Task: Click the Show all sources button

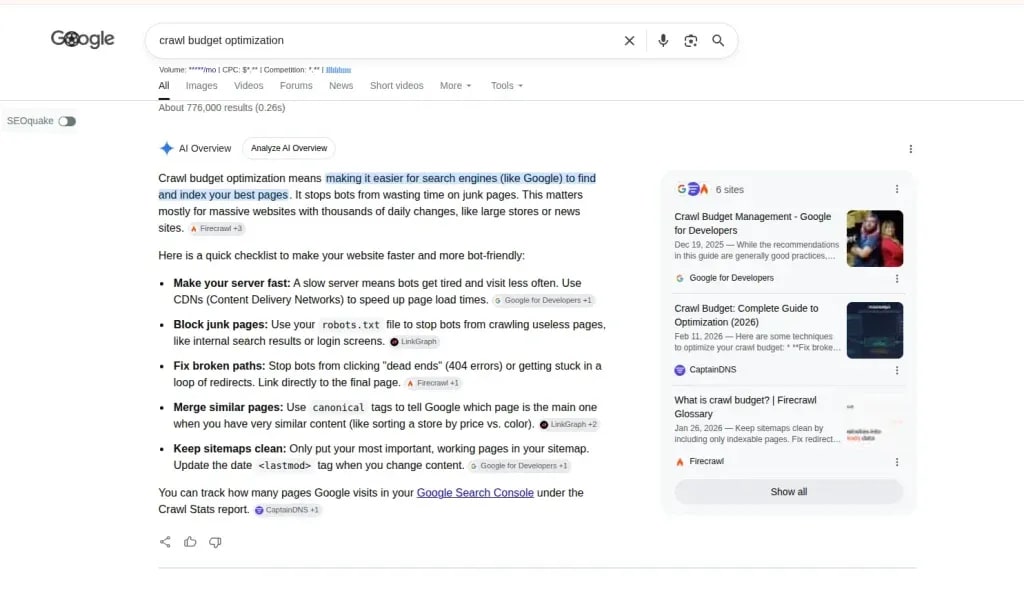Action: tap(788, 492)
